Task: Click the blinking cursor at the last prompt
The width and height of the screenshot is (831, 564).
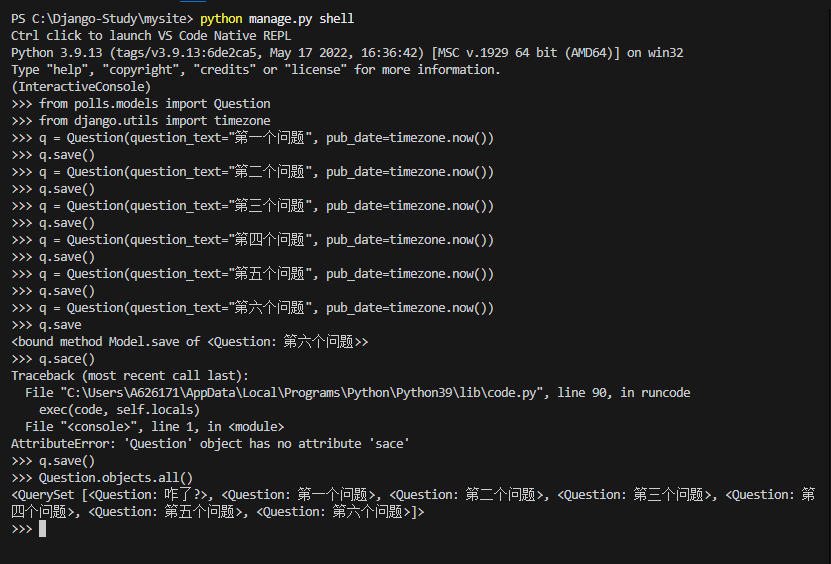Action: tap(42, 529)
